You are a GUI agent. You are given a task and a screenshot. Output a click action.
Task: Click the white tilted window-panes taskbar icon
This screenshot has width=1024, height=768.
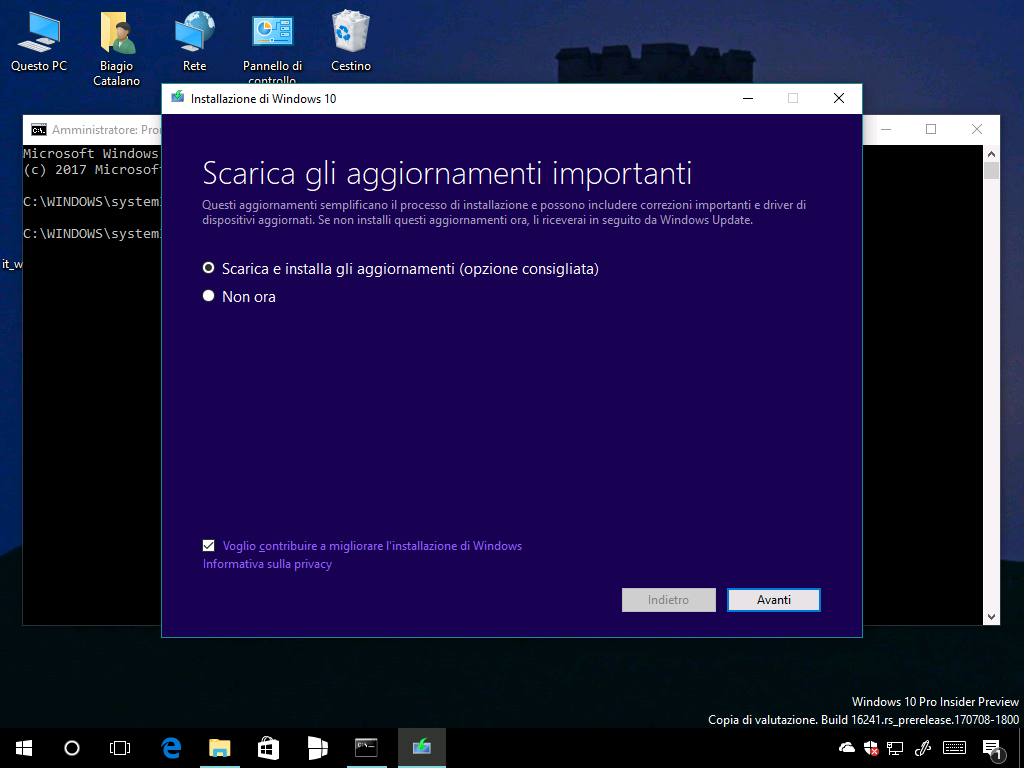coord(317,748)
